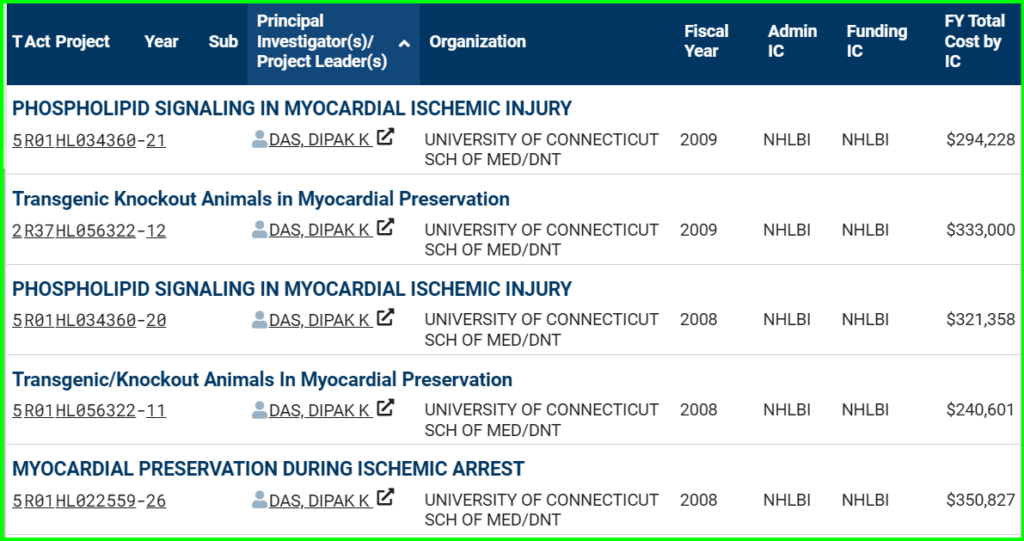Sort by Fiscal Year column header
1024x541 pixels.
(706, 41)
